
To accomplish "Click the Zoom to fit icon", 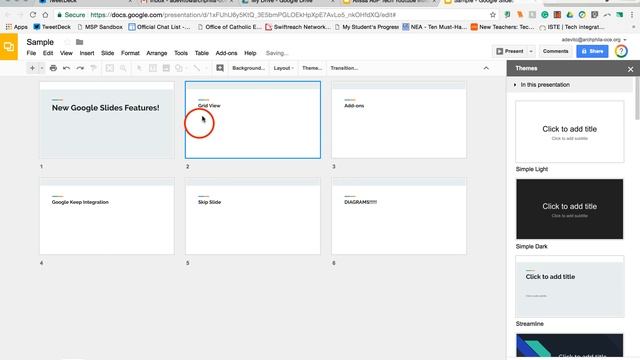I will pyautogui.click(x=109, y=68).
